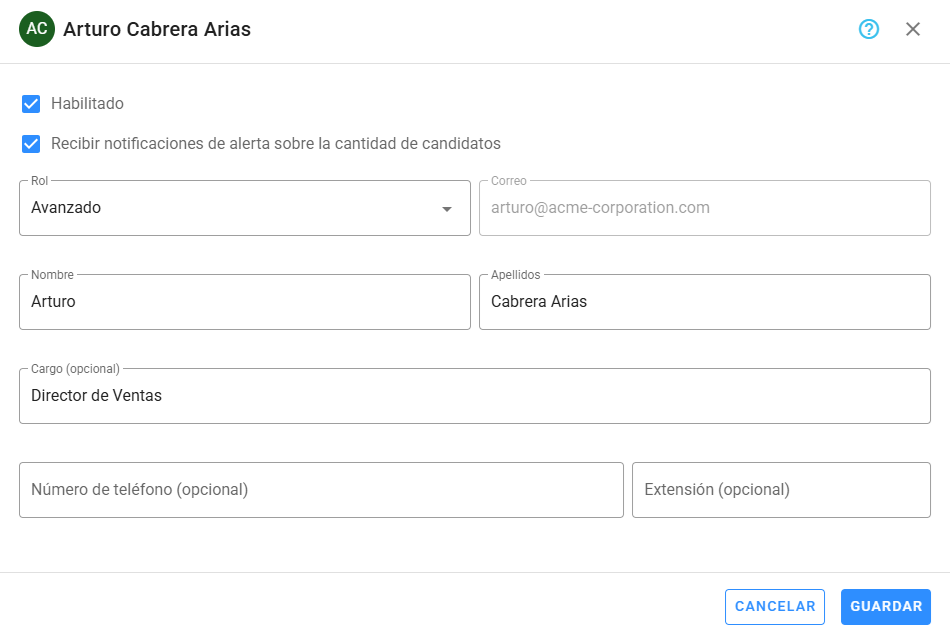Image resolution: width=950 pixels, height=632 pixels.
Task: Click the grayed-out Correo field
Action: (x=705, y=208)
